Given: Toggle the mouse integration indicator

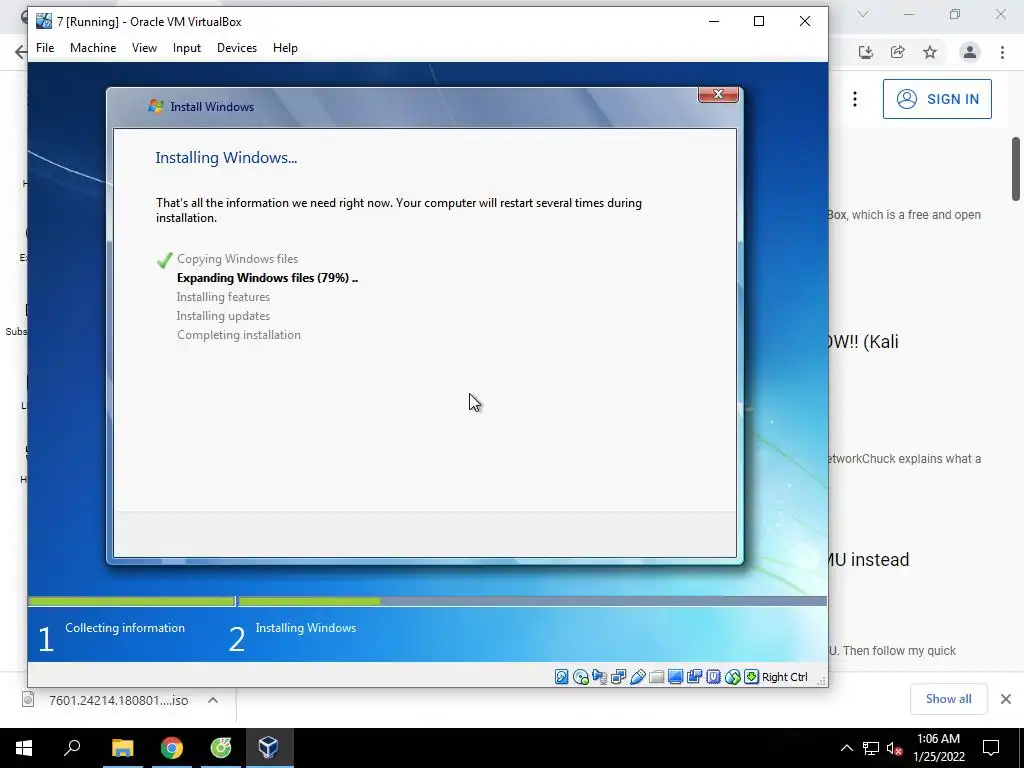Looking at the screenshot, I should coord(733,677).
